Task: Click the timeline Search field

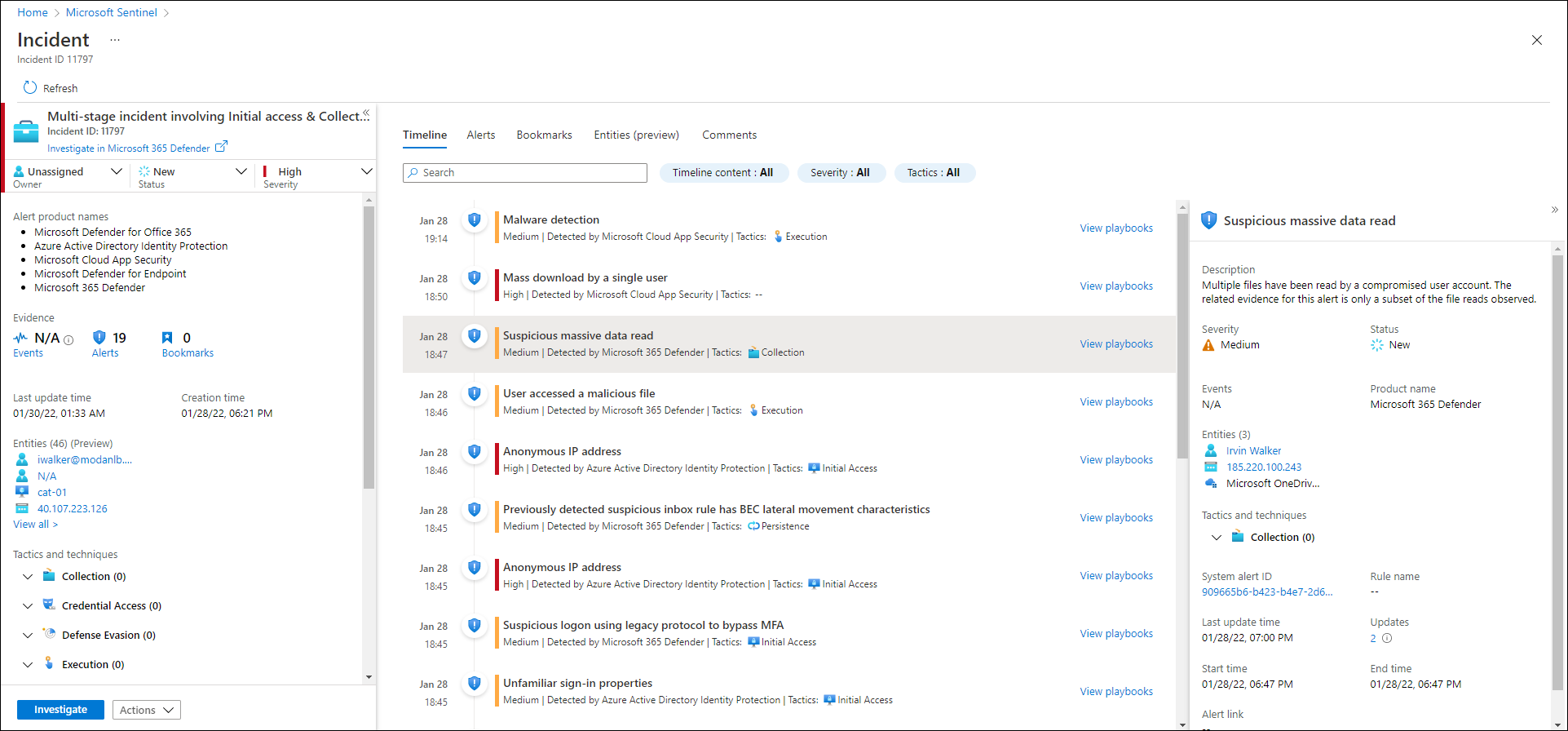Action: tap(525, 173)
